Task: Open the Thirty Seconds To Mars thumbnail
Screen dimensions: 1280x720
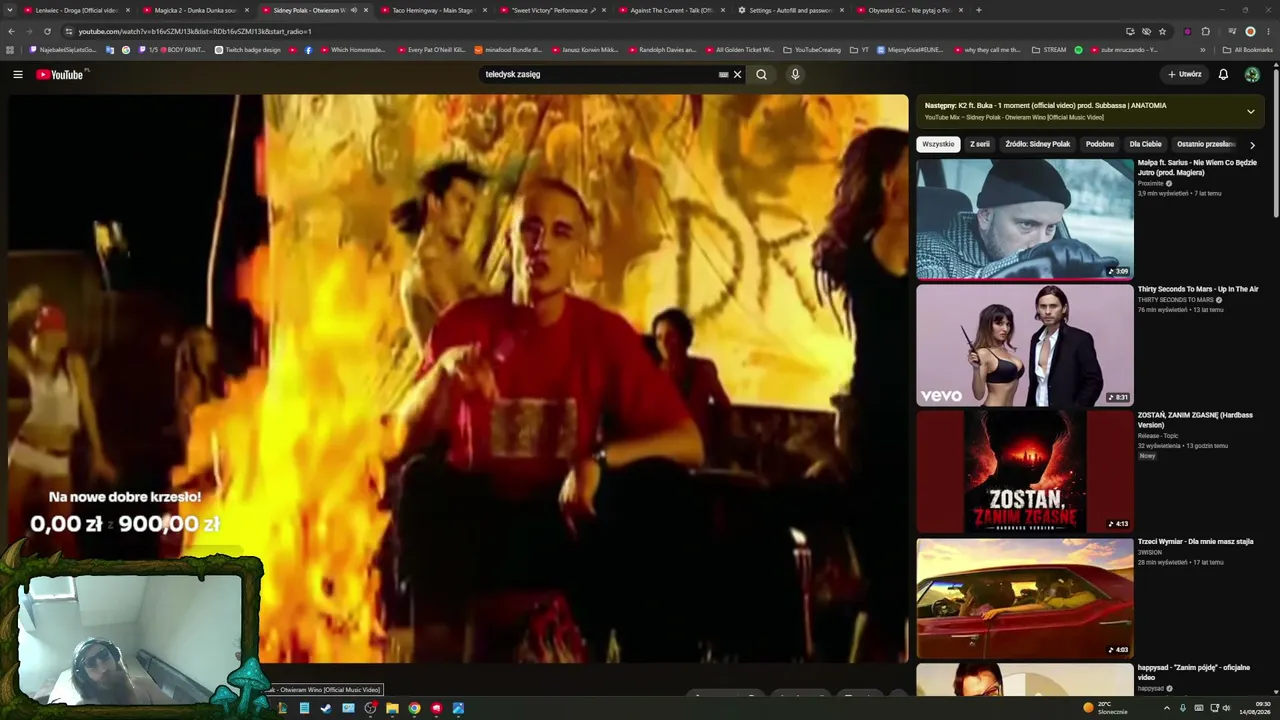Action: 1025,345
